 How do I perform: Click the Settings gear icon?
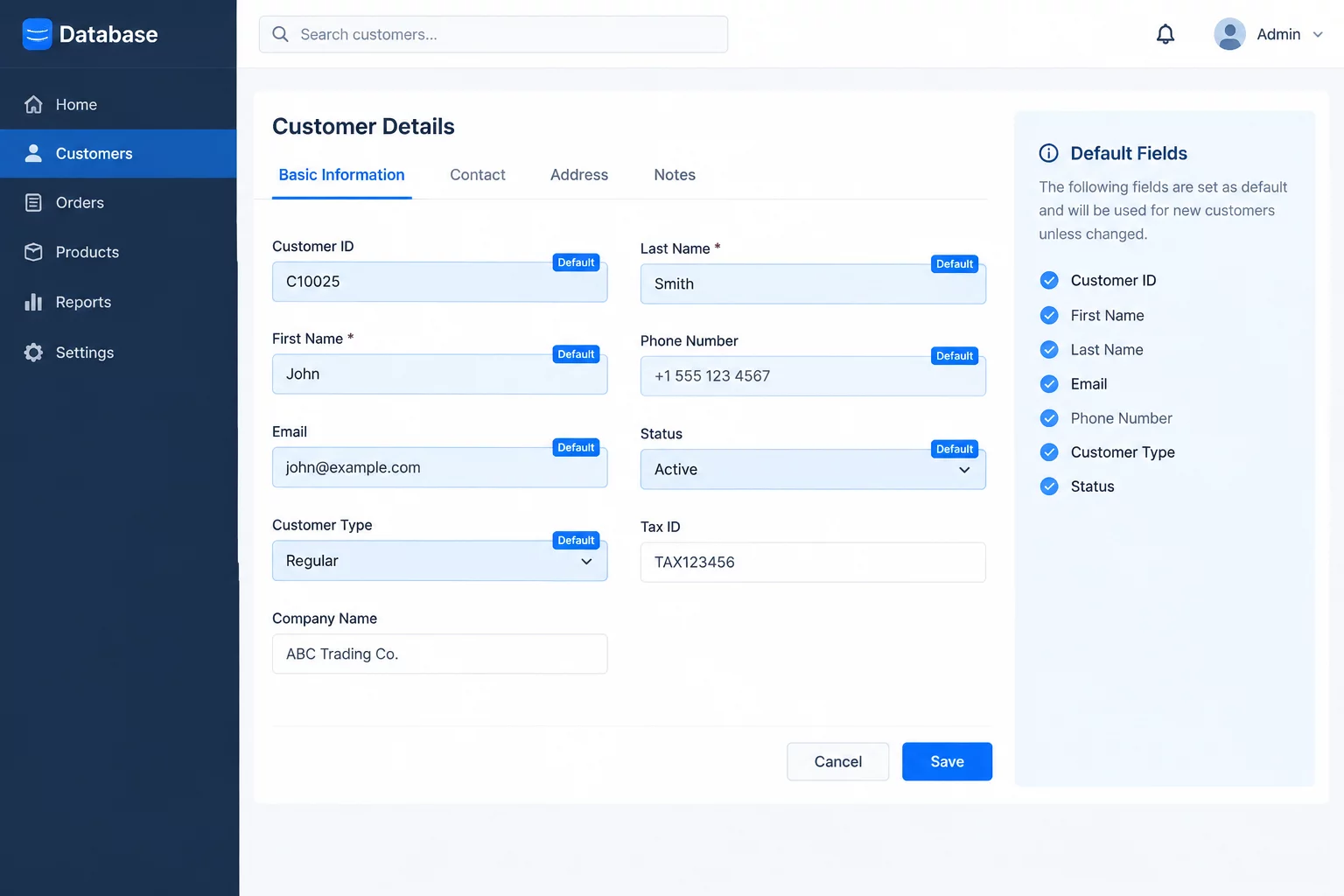click(x=33, y=353)
